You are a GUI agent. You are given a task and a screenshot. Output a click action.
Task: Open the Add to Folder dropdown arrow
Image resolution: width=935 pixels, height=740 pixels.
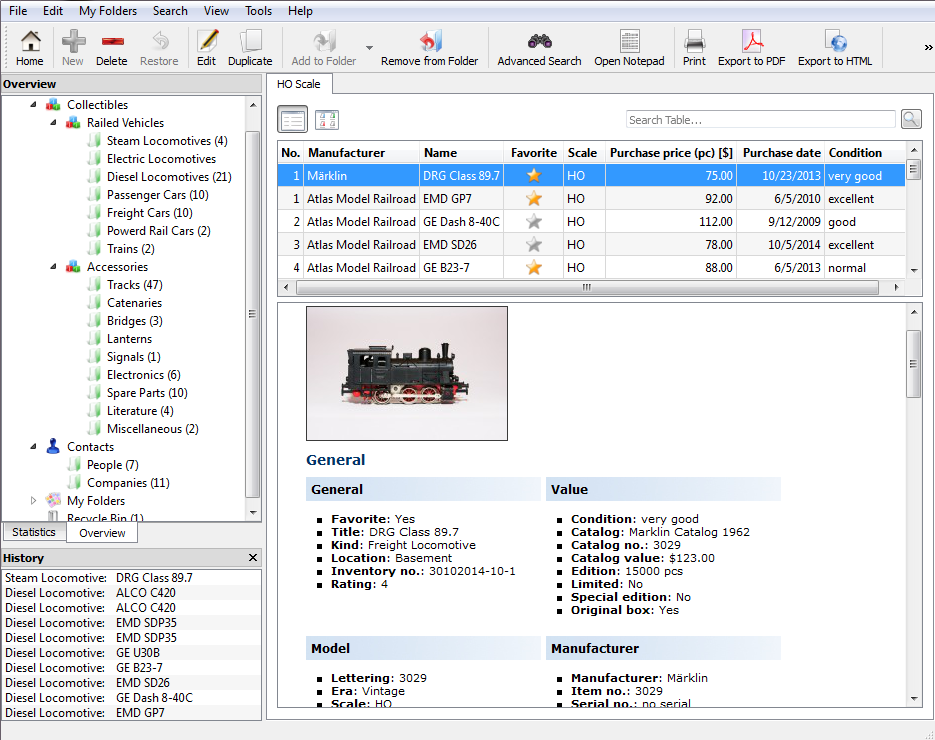(369, 48)
